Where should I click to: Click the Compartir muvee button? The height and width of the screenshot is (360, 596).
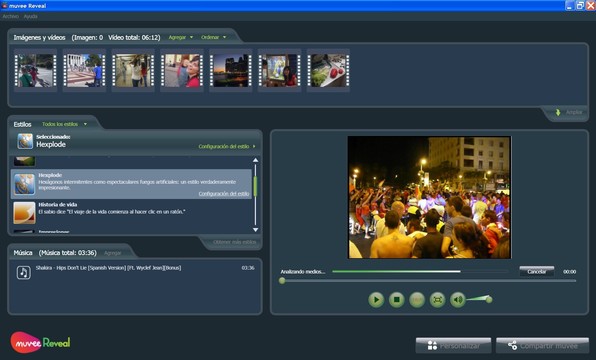(x=542, y=346)
